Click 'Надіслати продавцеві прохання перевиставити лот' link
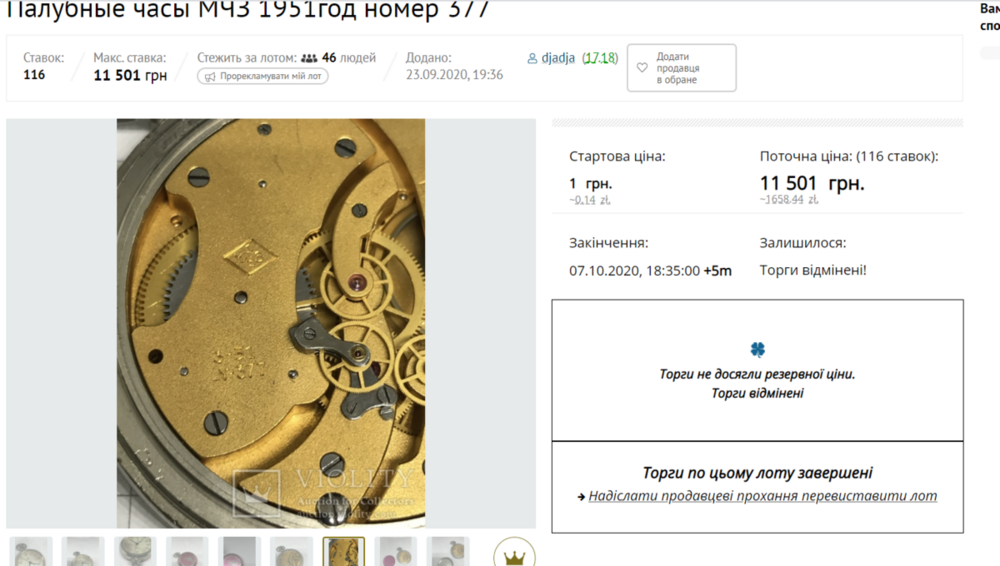The height and width of the screenshot is (566, 1000). coord(763,496)
